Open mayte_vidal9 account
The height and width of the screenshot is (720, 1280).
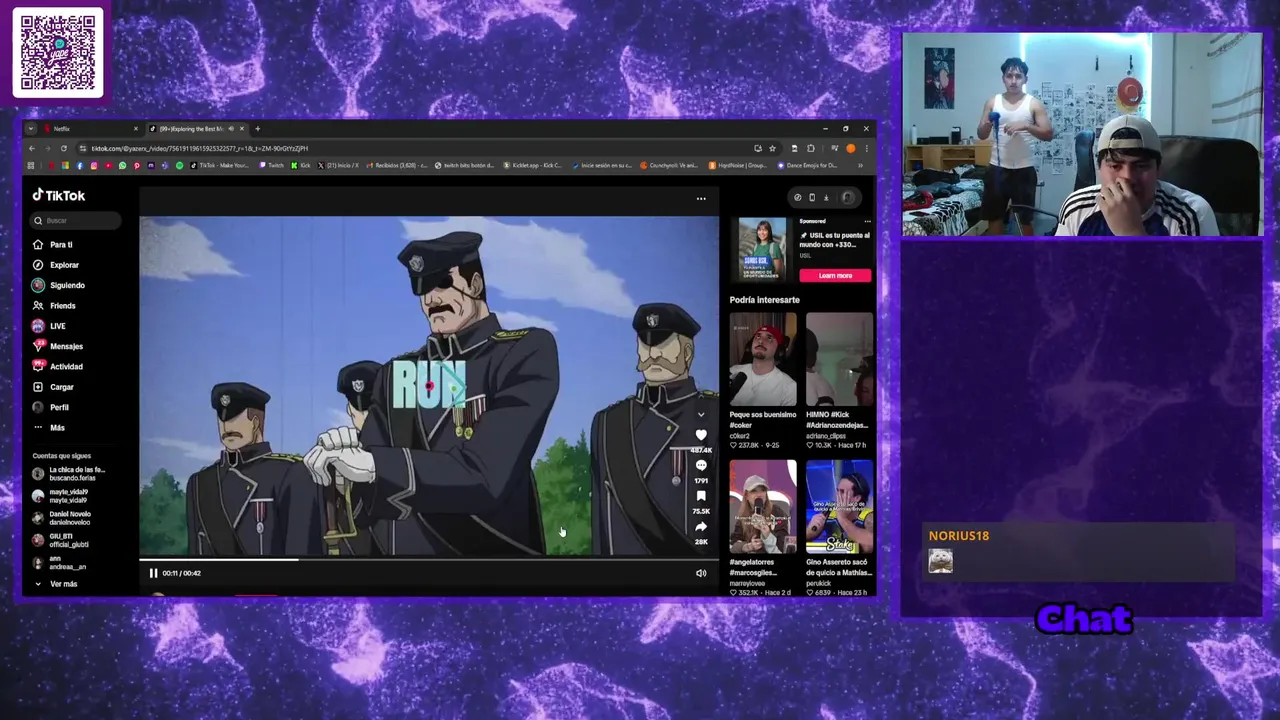[x=60, y=496]
